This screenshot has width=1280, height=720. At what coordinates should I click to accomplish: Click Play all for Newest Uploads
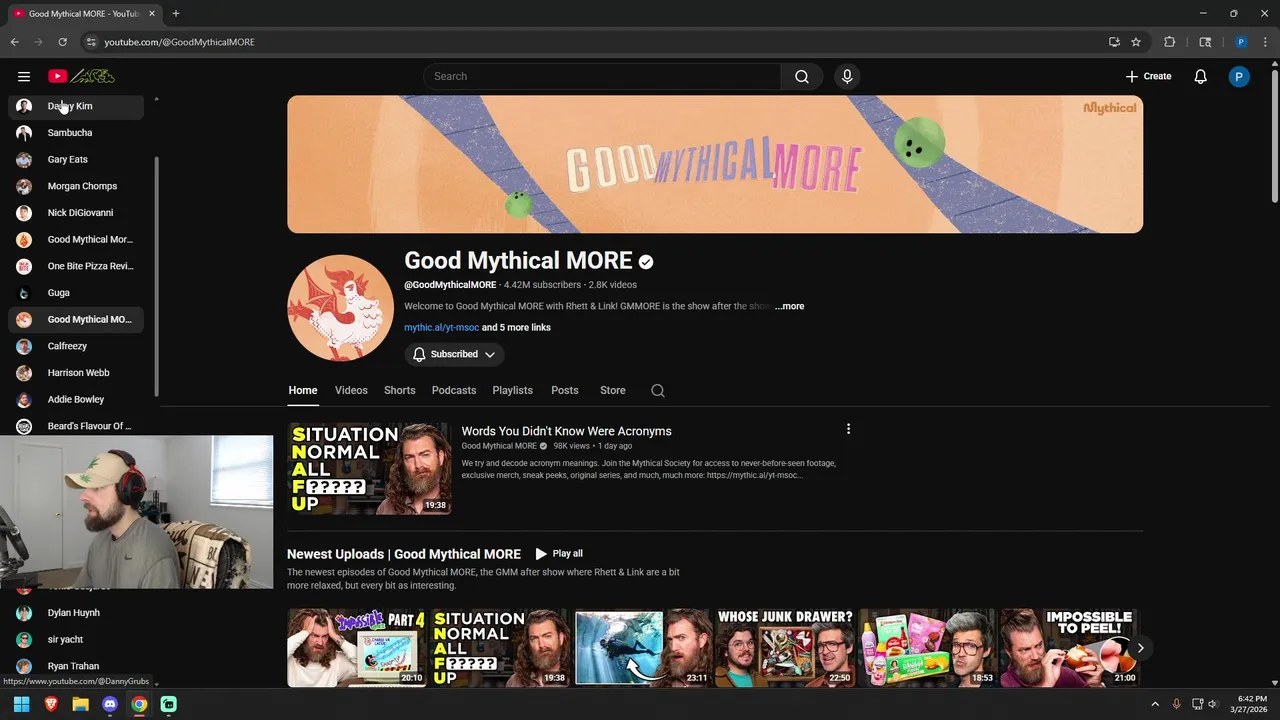558,553
